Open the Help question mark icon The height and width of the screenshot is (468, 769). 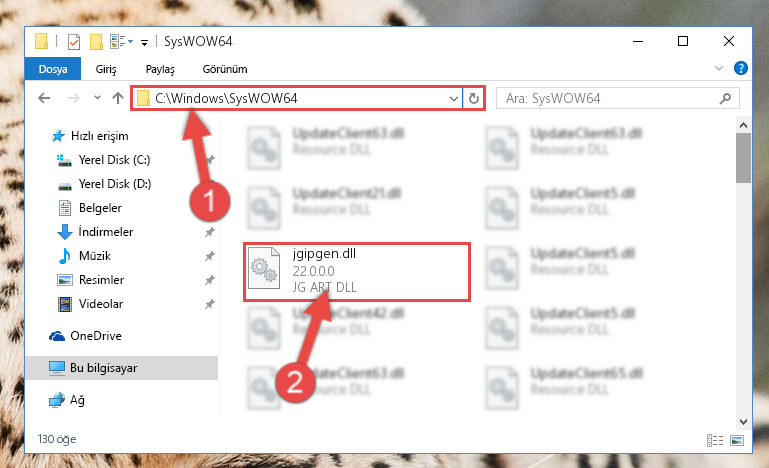[x=741, y=68]
